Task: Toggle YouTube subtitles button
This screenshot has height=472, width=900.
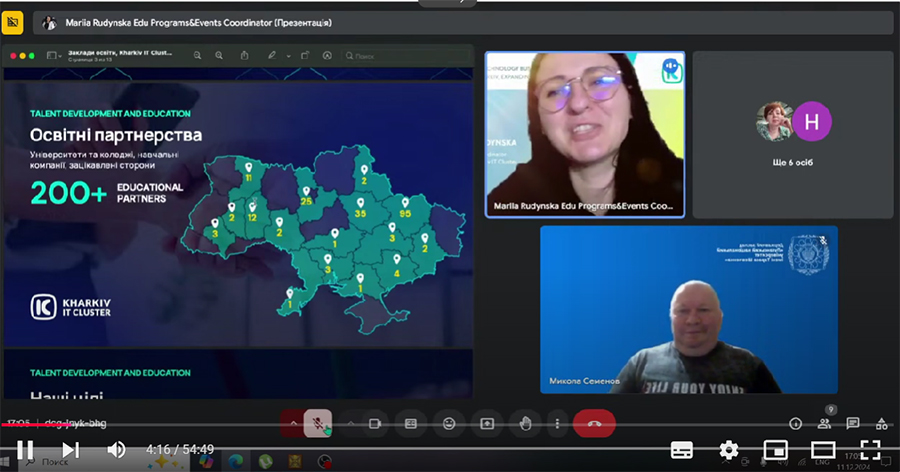Action: [x=681, y=450]
